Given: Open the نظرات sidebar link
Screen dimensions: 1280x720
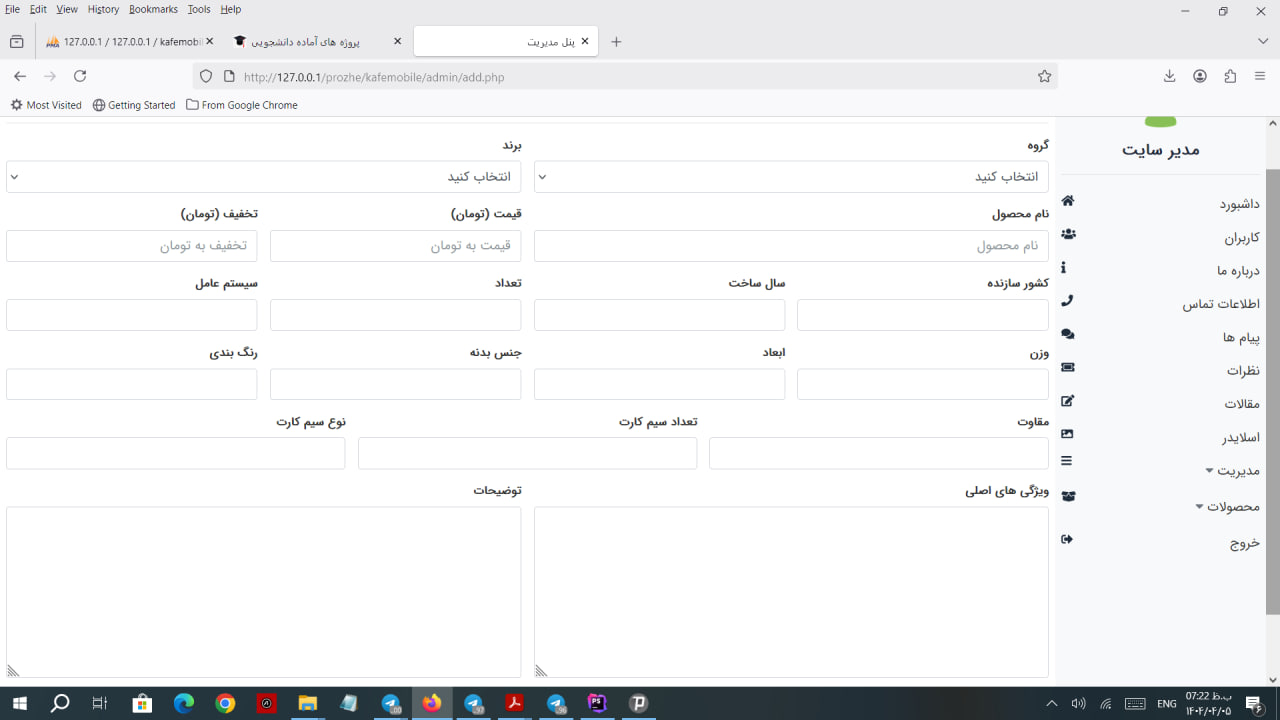Looking at the screenshot, I should pos(1243,371).
